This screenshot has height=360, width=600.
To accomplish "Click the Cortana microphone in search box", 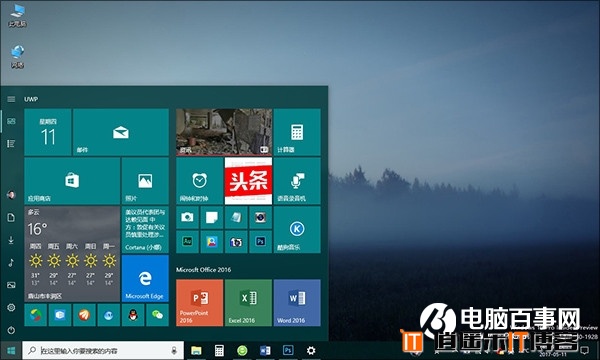I will point(174,350).
